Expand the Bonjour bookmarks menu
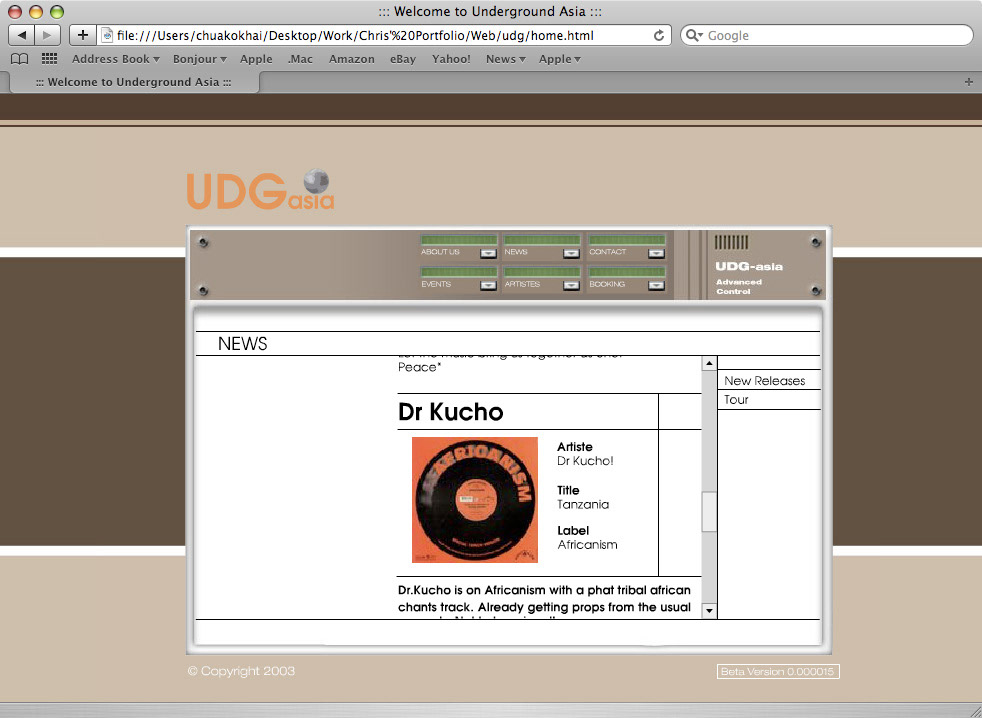The height and width of the screenshot is (718, 982). point(200,59)
